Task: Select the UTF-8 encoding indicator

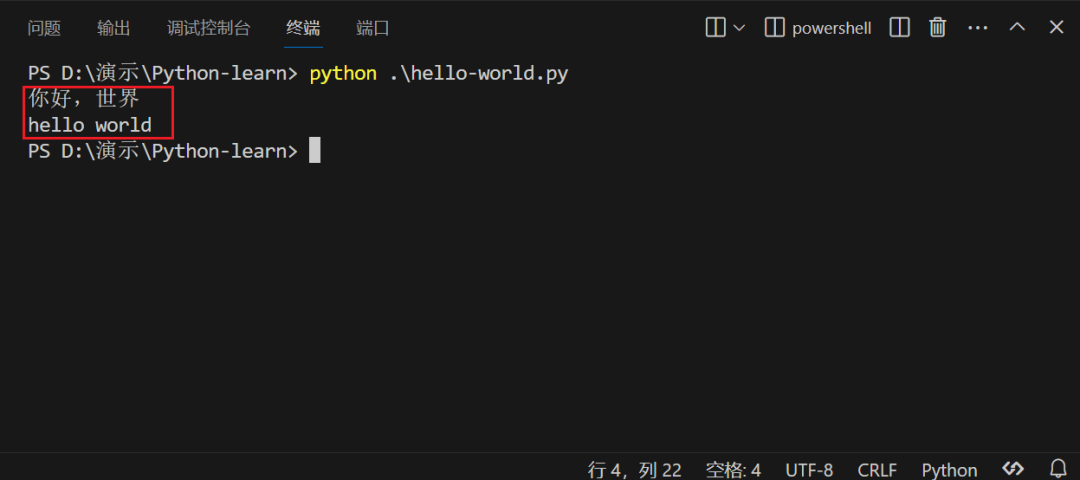Action: [x=809, y=469]
